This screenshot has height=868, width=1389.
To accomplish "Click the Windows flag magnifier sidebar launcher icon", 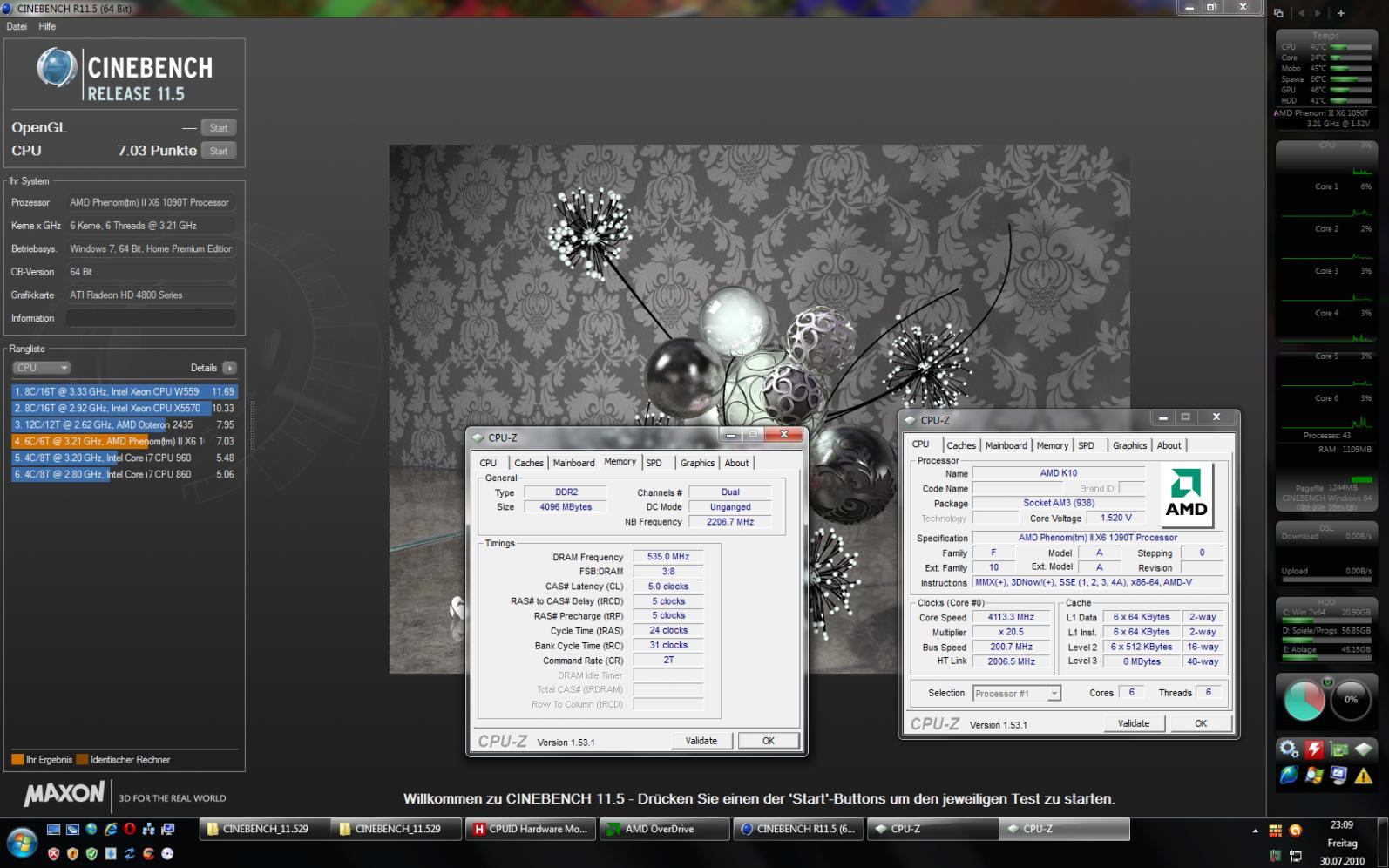I will click(1314, 775).
